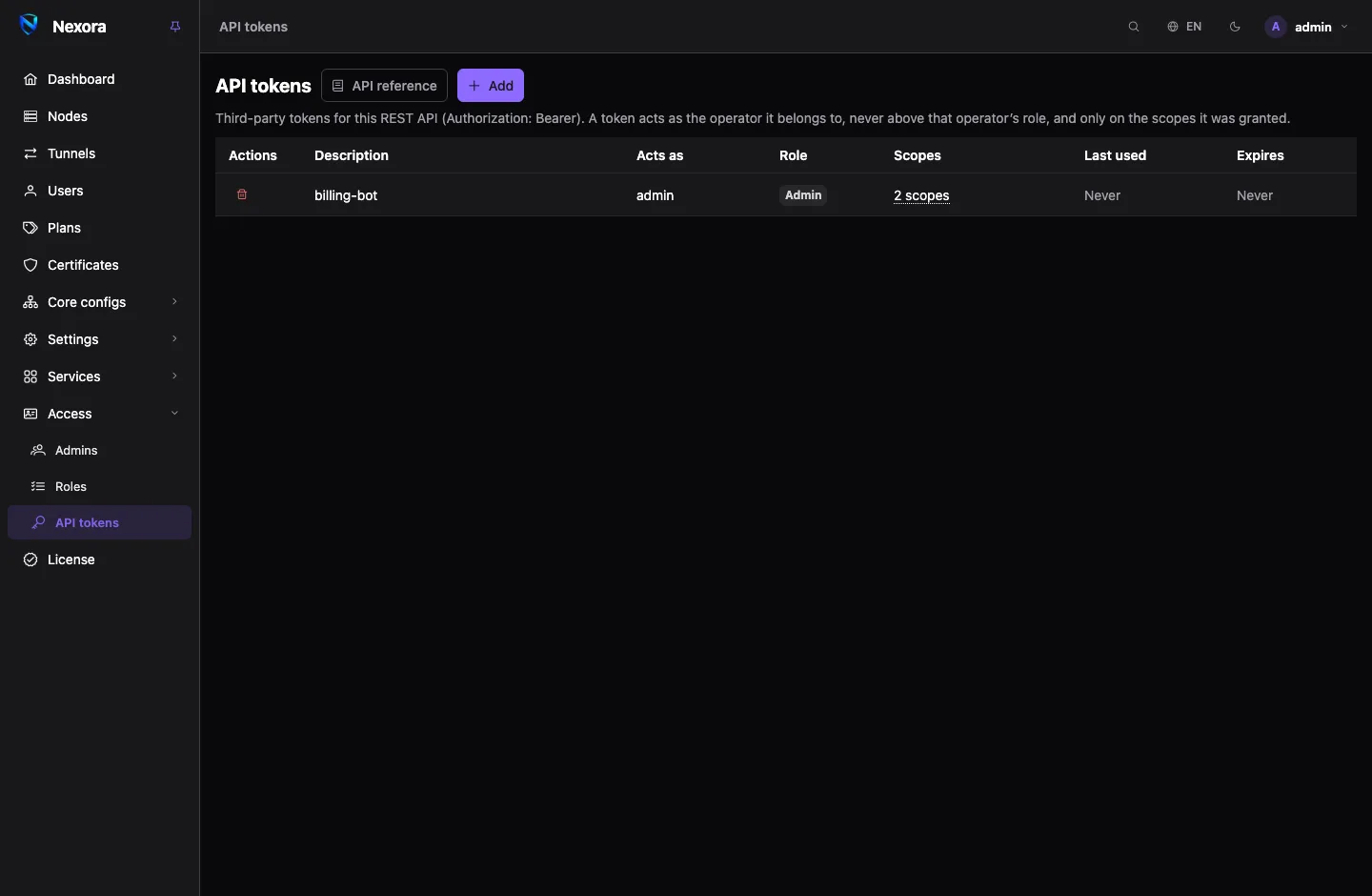
Task: Click the Role column header
Action: click(794, 155)
